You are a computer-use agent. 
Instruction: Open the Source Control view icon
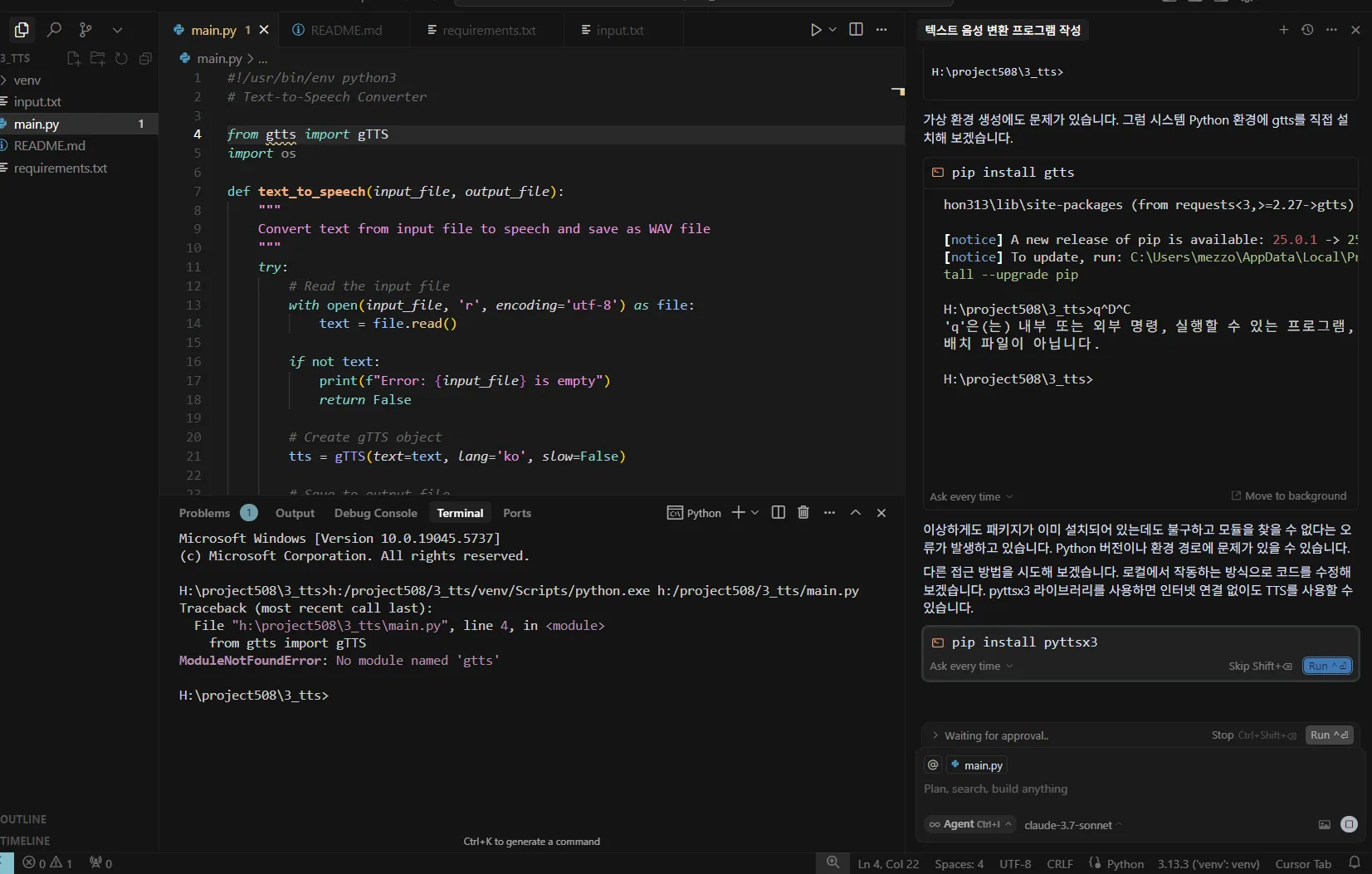point(85,30)
